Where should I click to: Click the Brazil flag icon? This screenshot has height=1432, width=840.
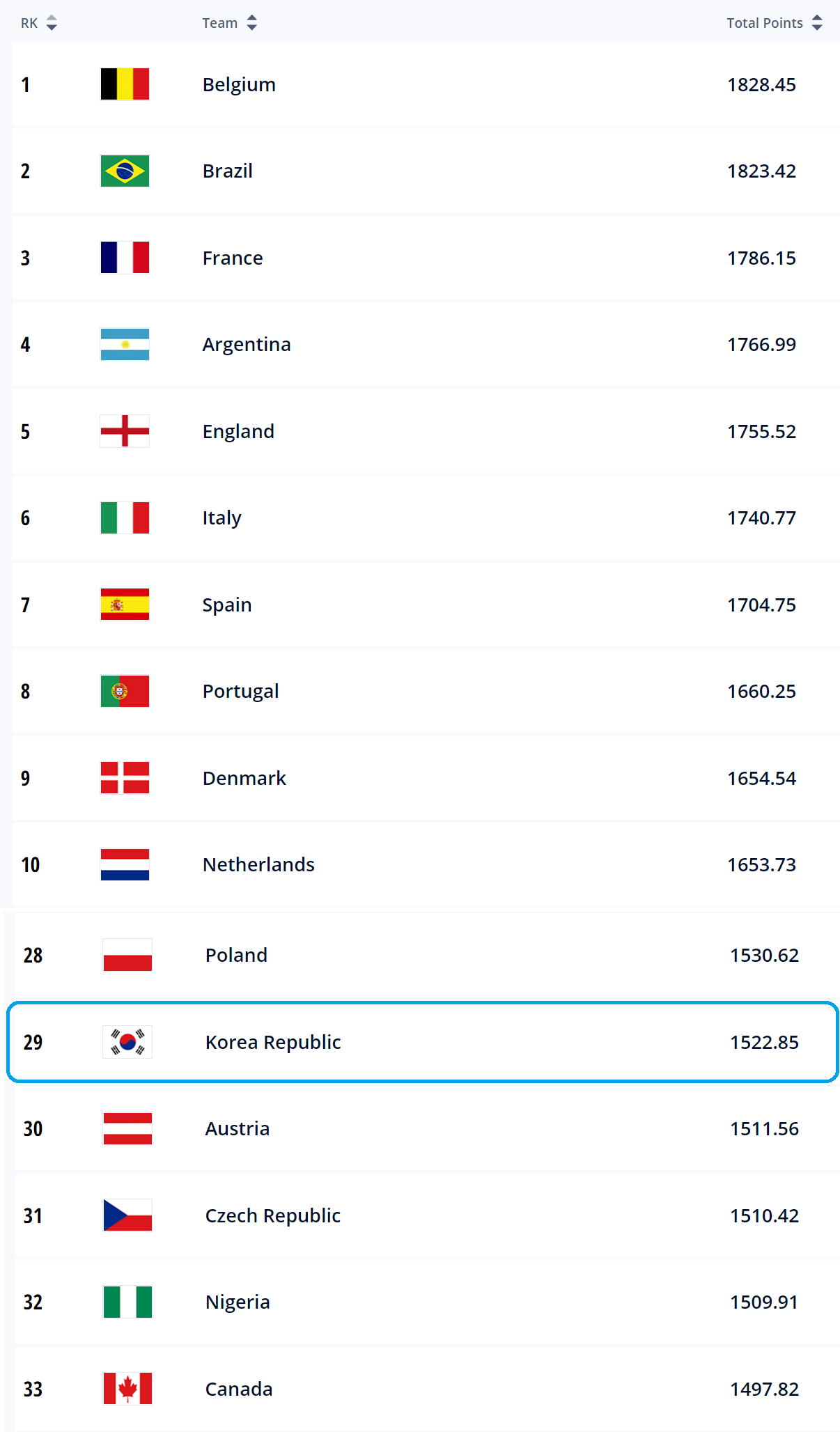pos(125,171)
